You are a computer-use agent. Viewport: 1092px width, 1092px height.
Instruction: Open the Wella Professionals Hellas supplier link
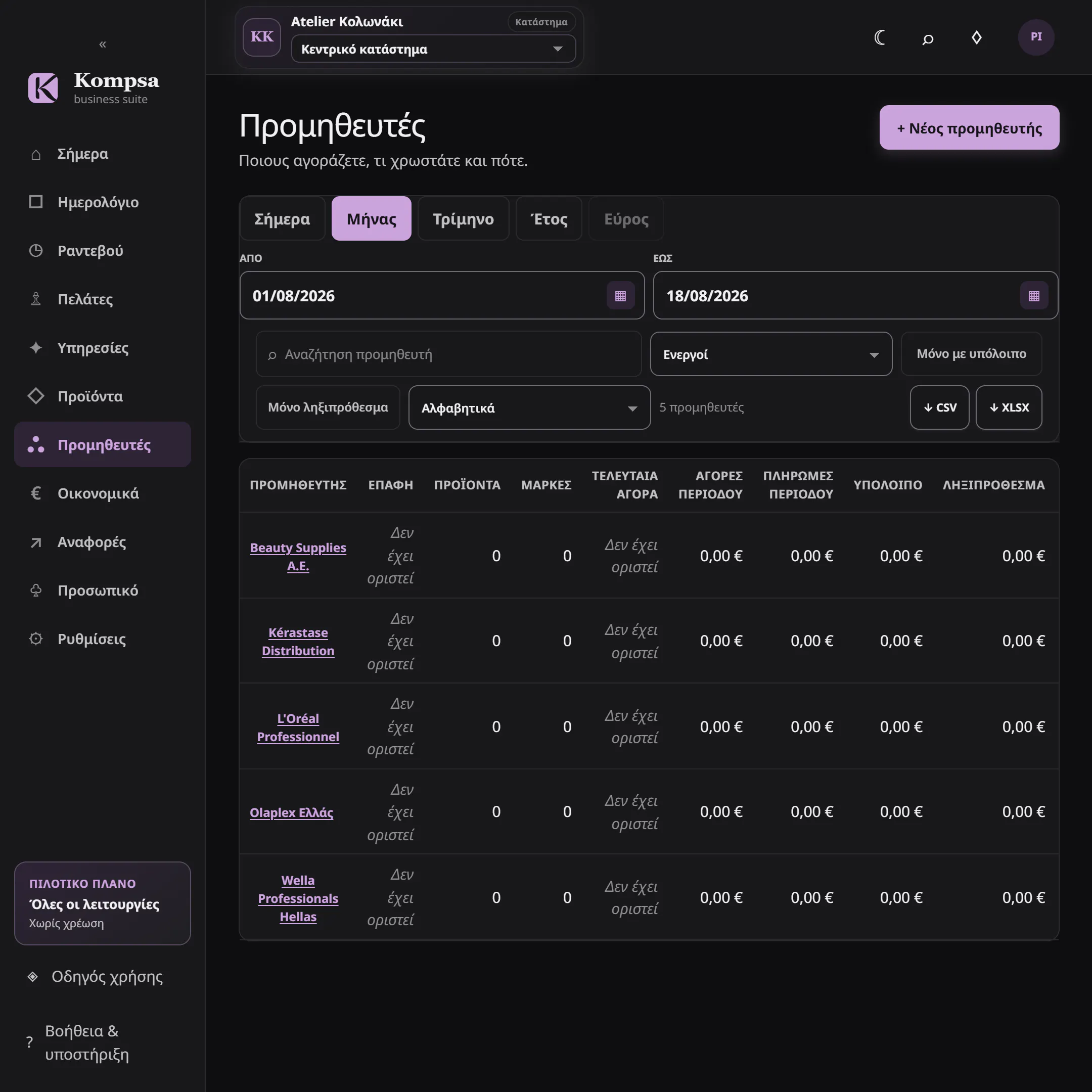(298, 898)
